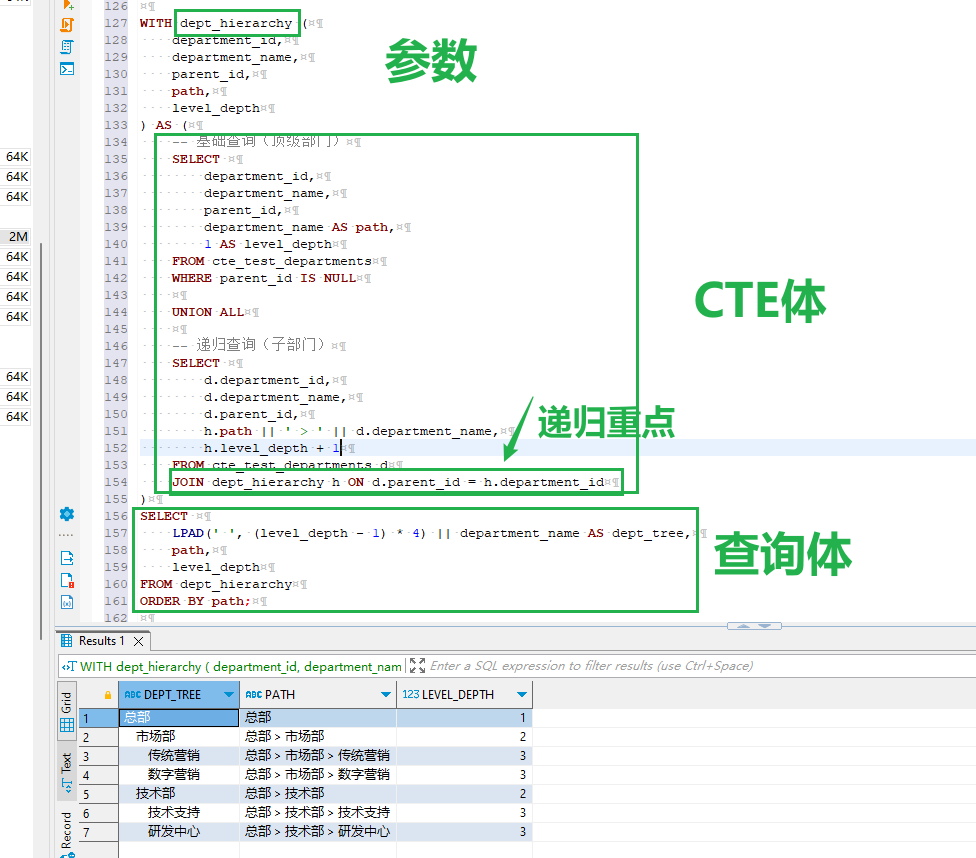Click the ABC type icon on PATH column
This screenshot has width=976, height=858.
click(x=253, y=694)
